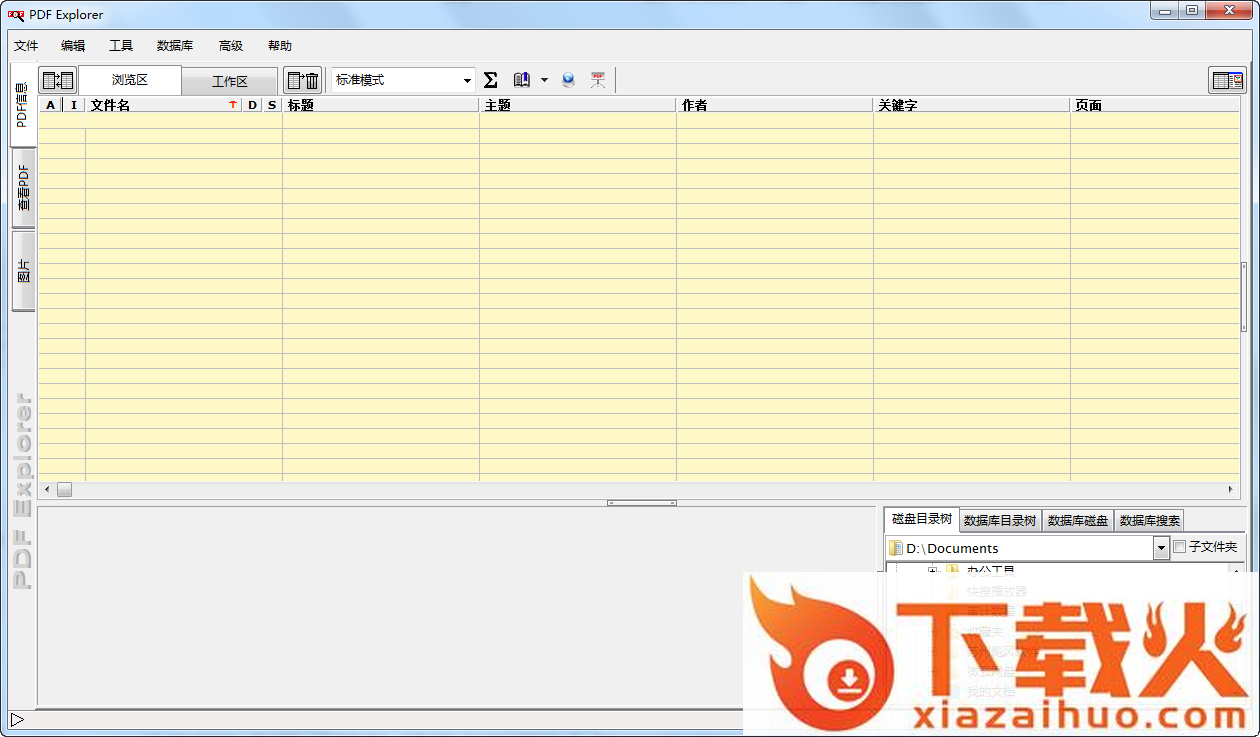Toggle the 子文件夹 checkbox

coord(1180,547)
